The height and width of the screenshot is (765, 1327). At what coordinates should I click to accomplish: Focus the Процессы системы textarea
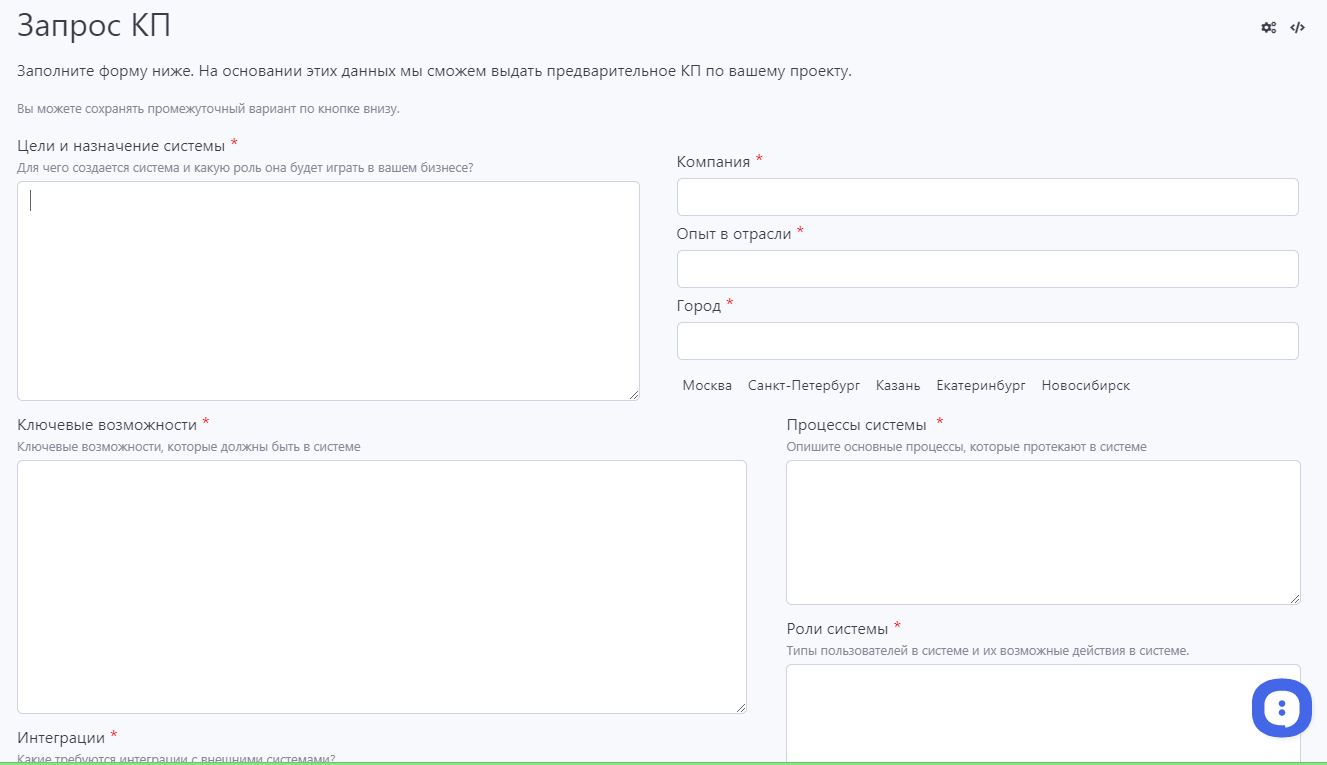(1043, 532)
